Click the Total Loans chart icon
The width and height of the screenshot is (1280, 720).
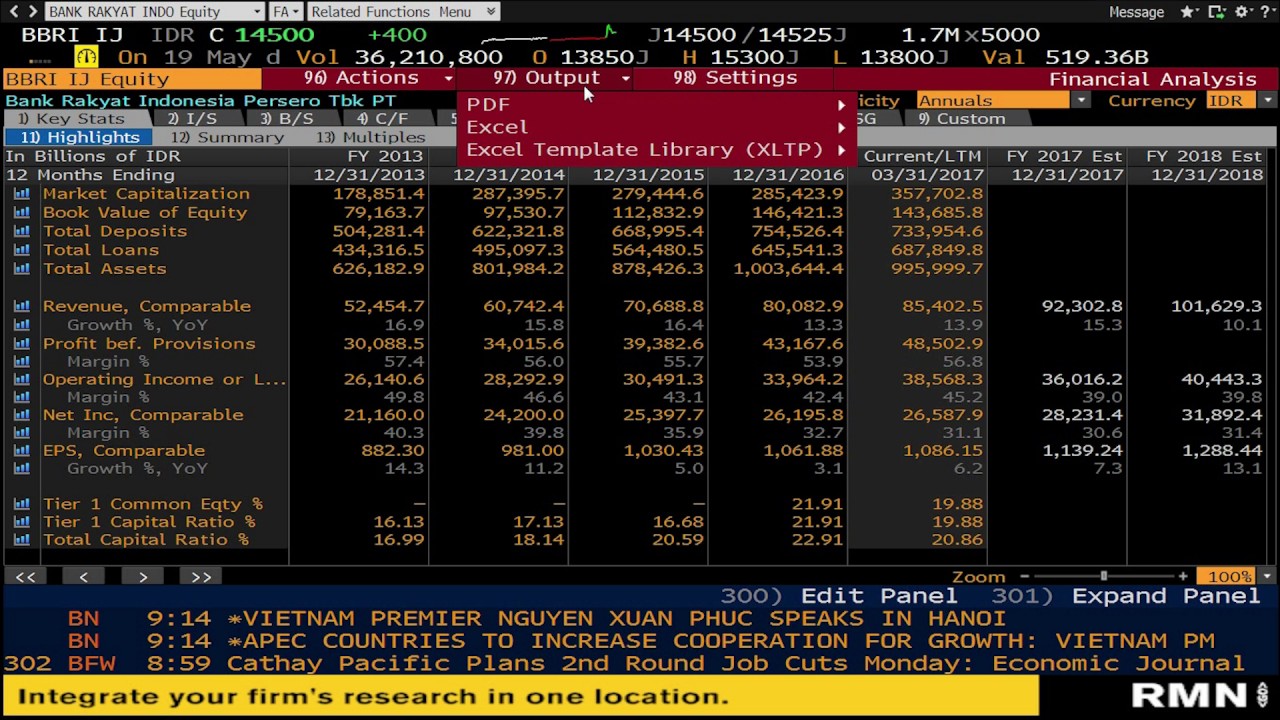click(x=21, y=249)
